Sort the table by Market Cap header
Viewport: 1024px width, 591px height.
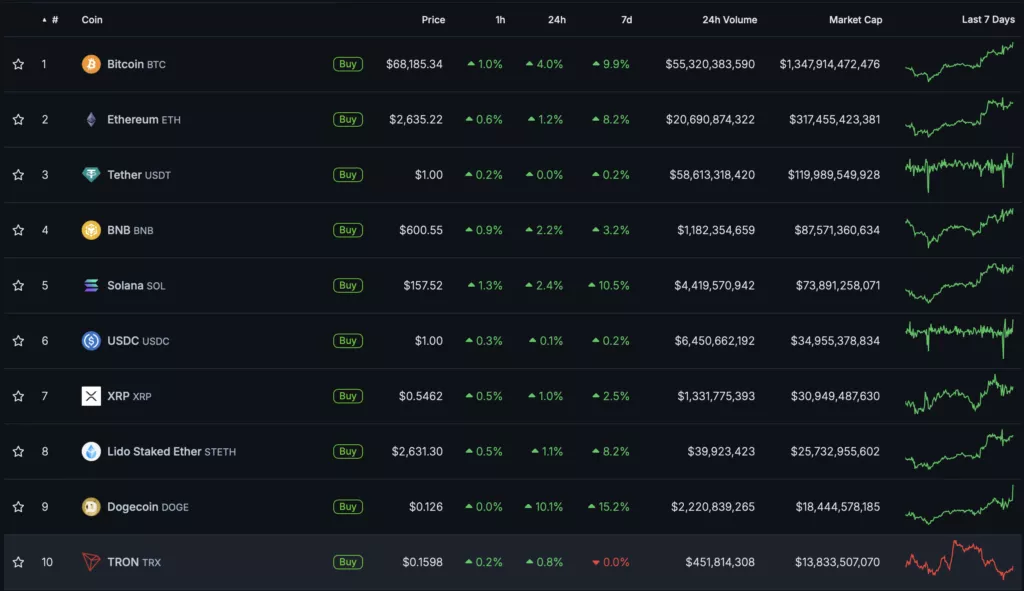[855, 20]
